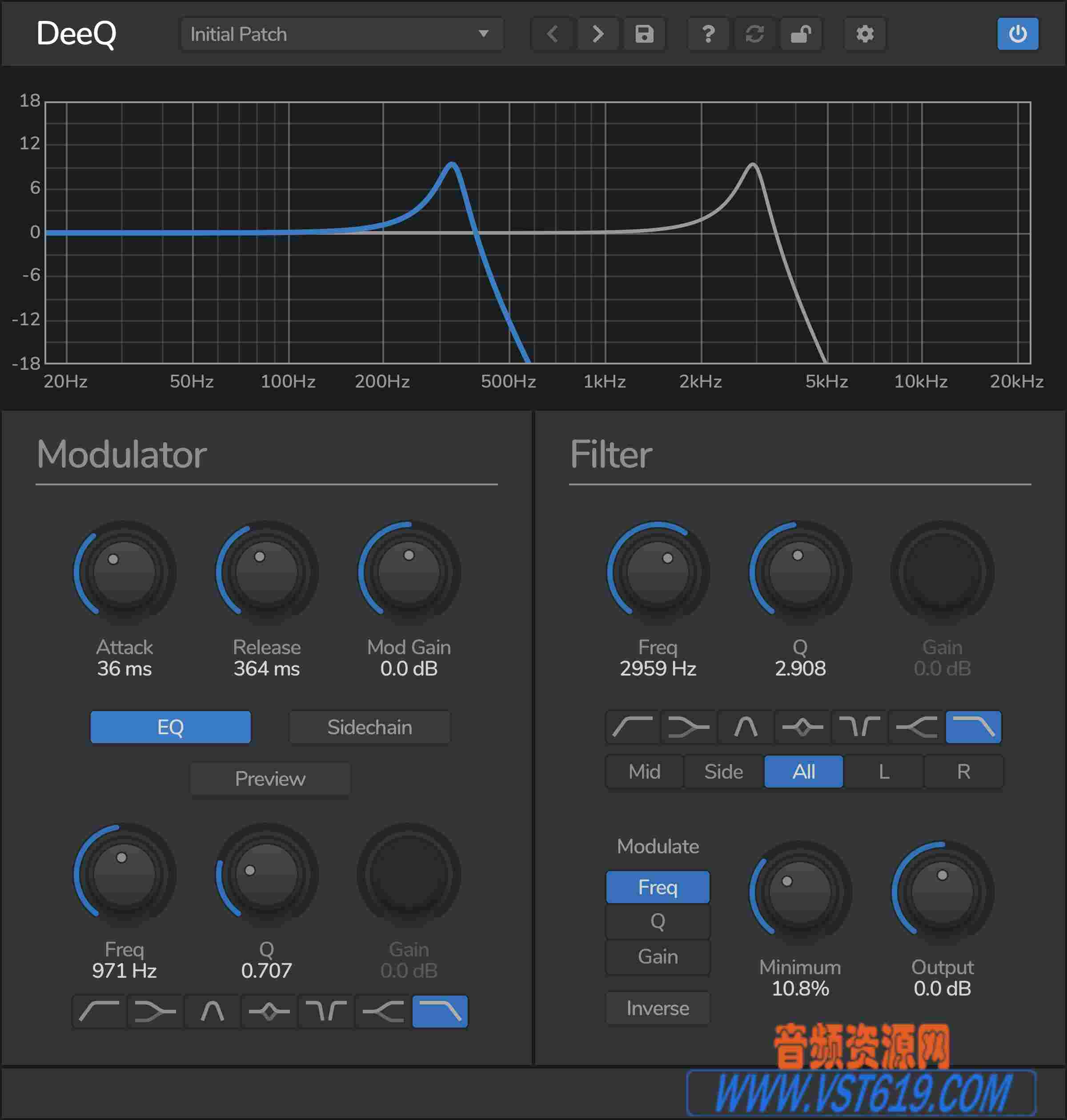Select high-shelf shape in Filter section
1067x1120 pixels.
tap(916, 727)
